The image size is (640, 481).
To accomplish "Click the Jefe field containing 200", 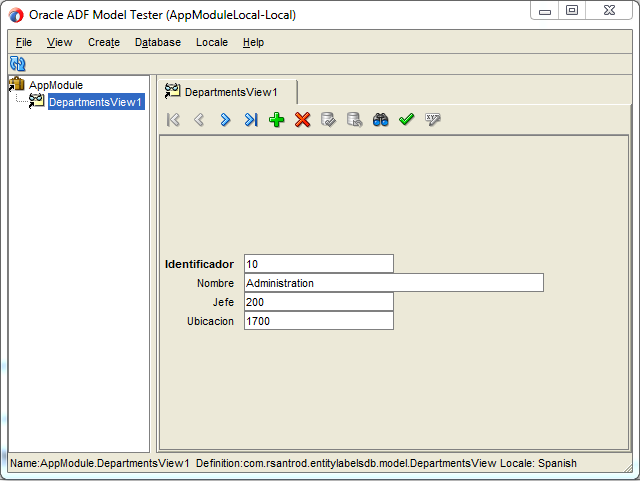I will click(319, 302).
